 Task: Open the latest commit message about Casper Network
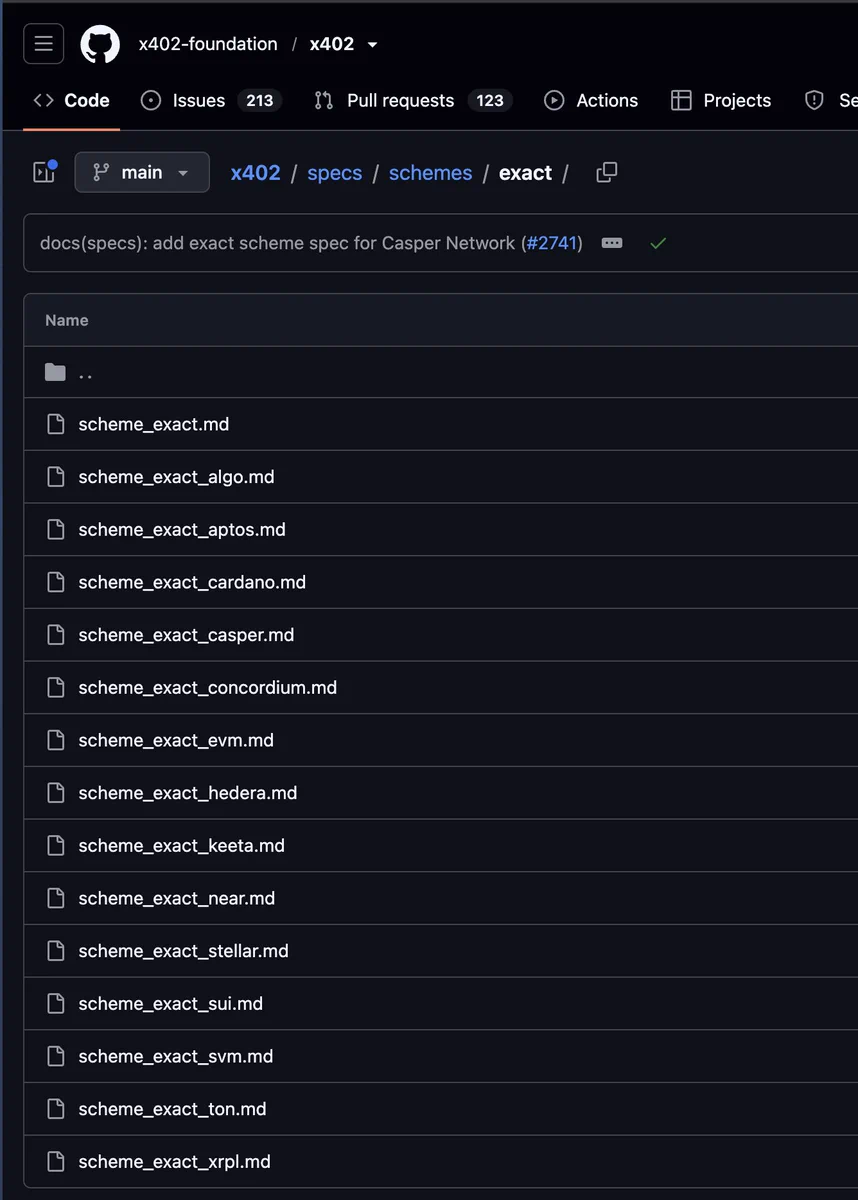tap(277, 243)
